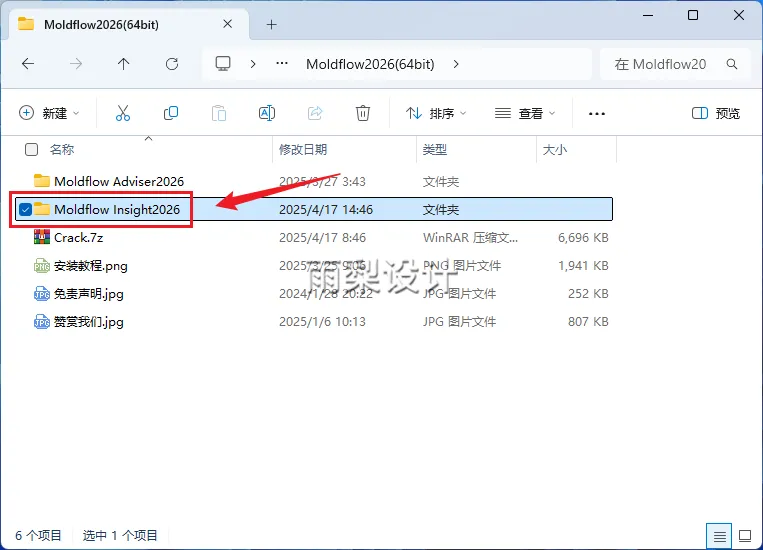
Task: Click the 赞赏我们.jpg file icon
Action: 42,322
